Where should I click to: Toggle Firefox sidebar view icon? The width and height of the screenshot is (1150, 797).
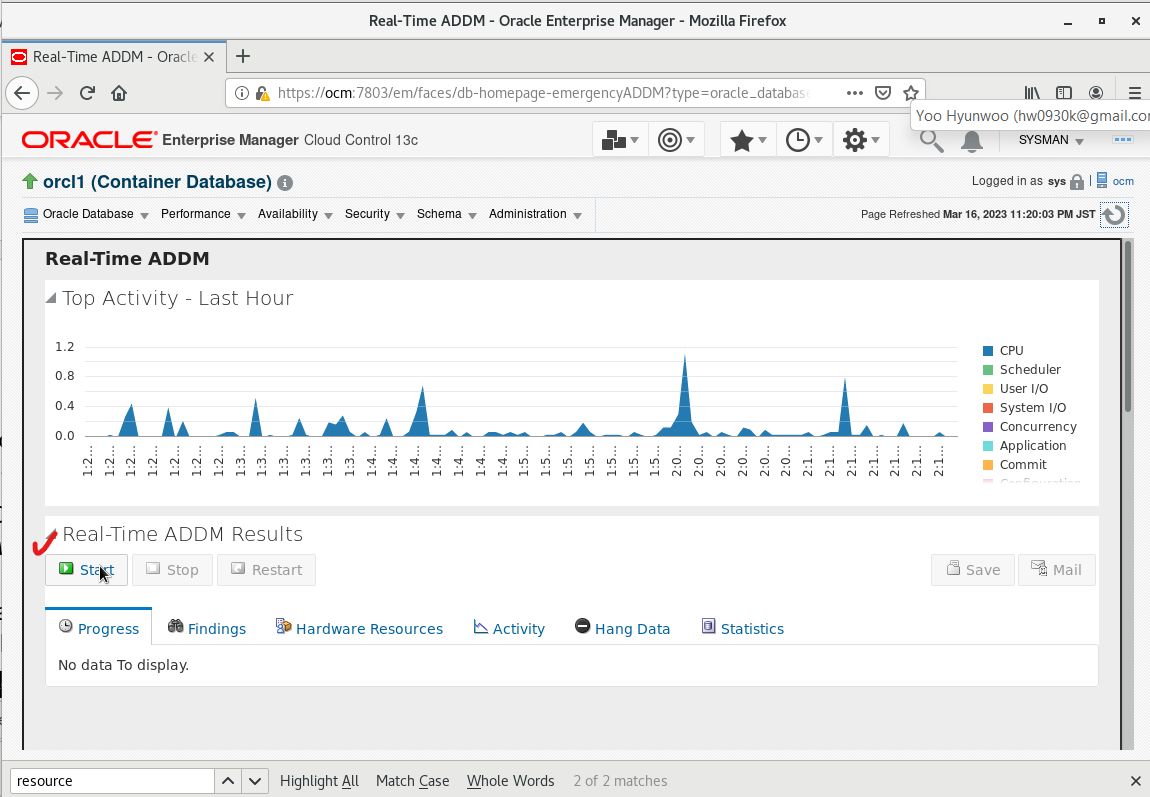pos(1063,93)
